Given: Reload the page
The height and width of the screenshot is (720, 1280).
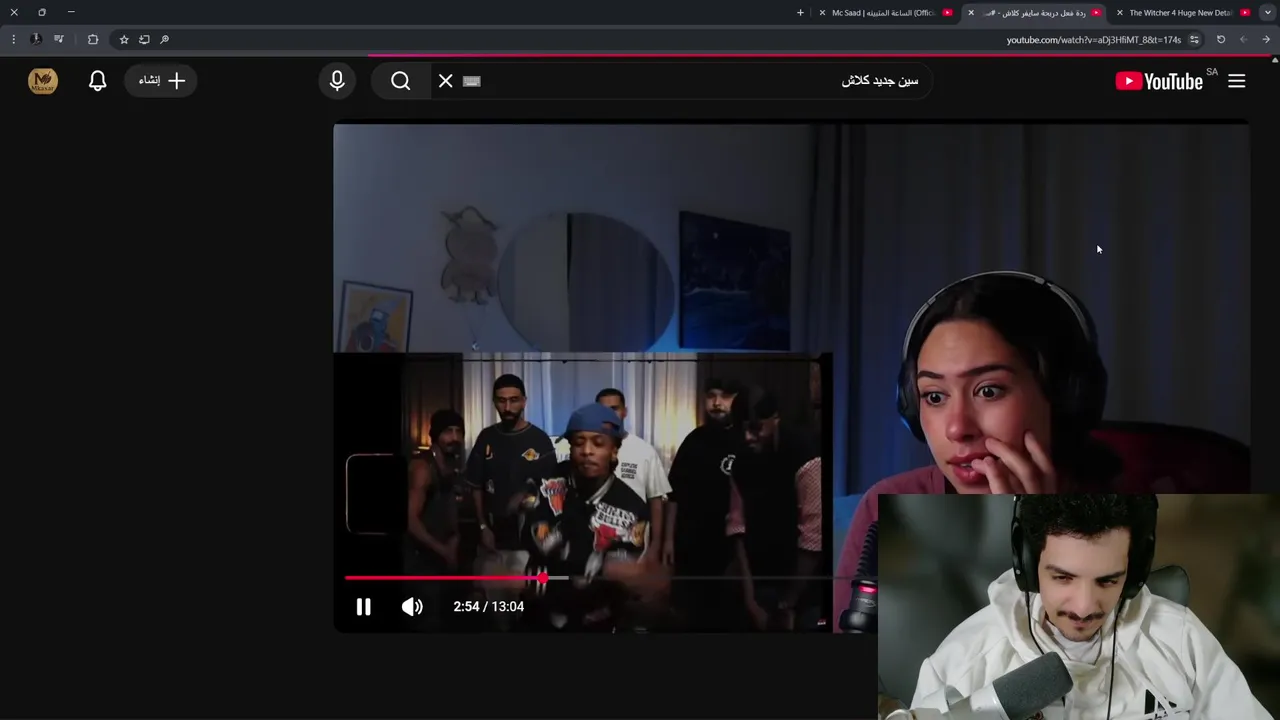Looking at the screenshot, I should 1220,40.
